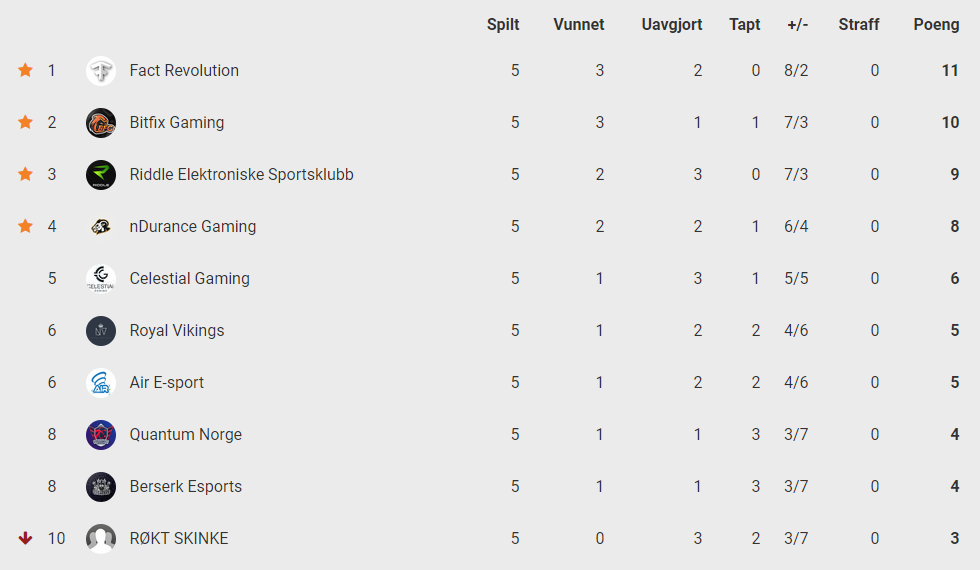The width and height of the screenshot is (980, 570).
Task: Open the Air E-sport logo
Action: [x=101, y=382]
